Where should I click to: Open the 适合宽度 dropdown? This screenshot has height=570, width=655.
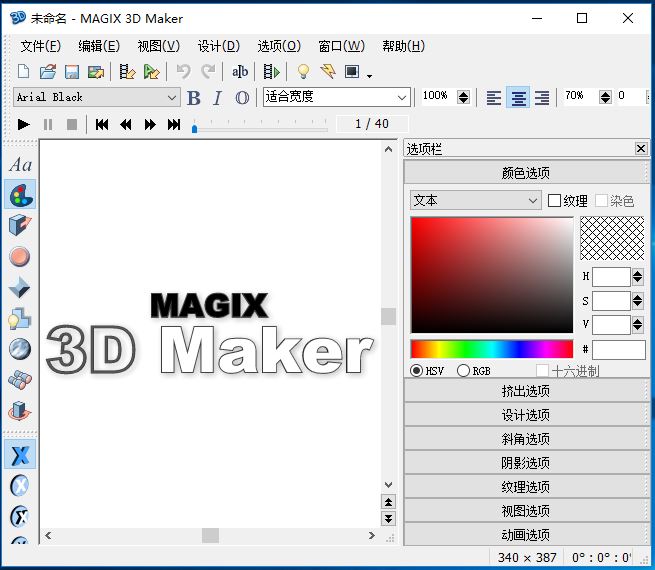click(x=337, y=97)
